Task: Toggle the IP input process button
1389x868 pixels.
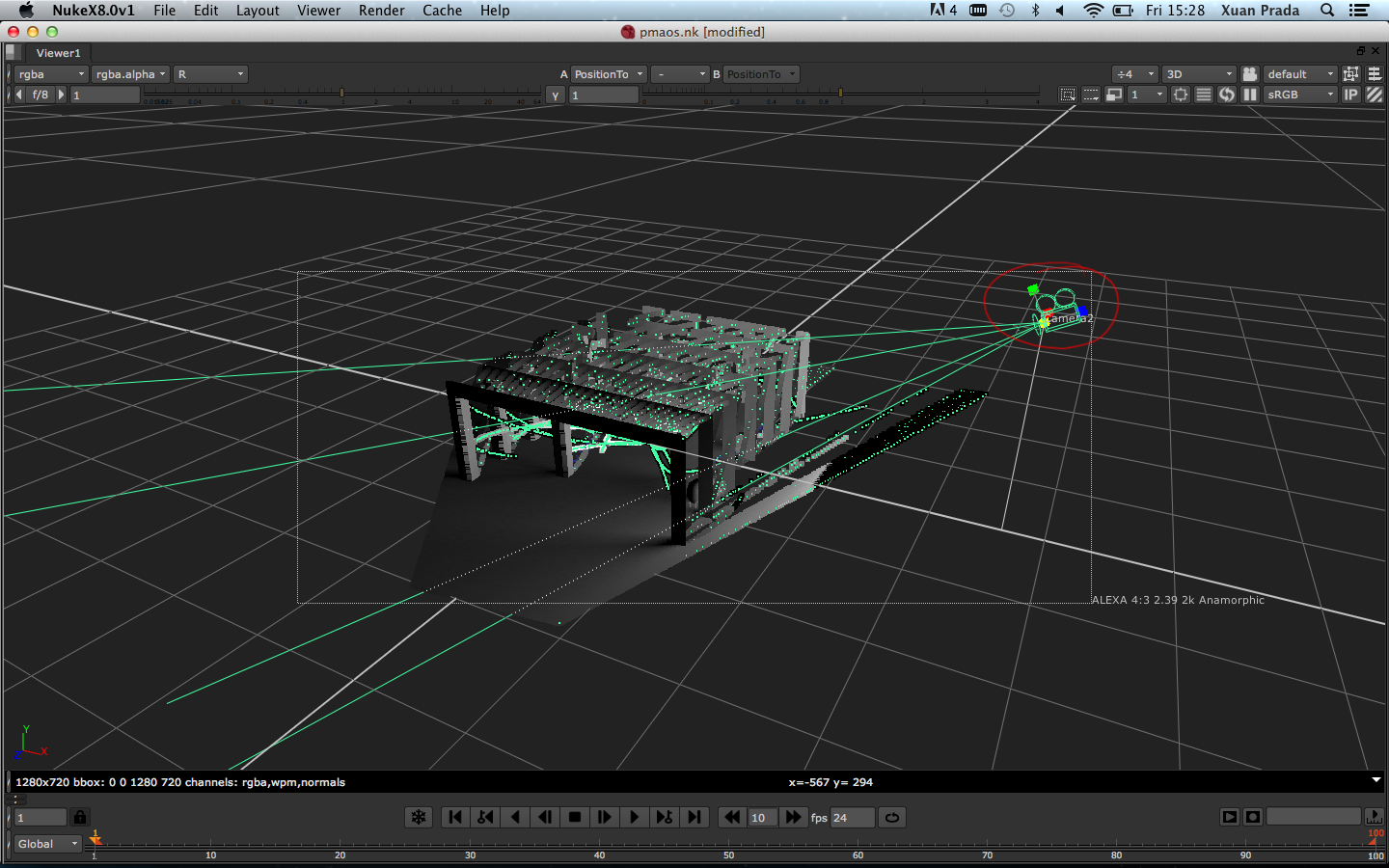Action: (1351, 95)
